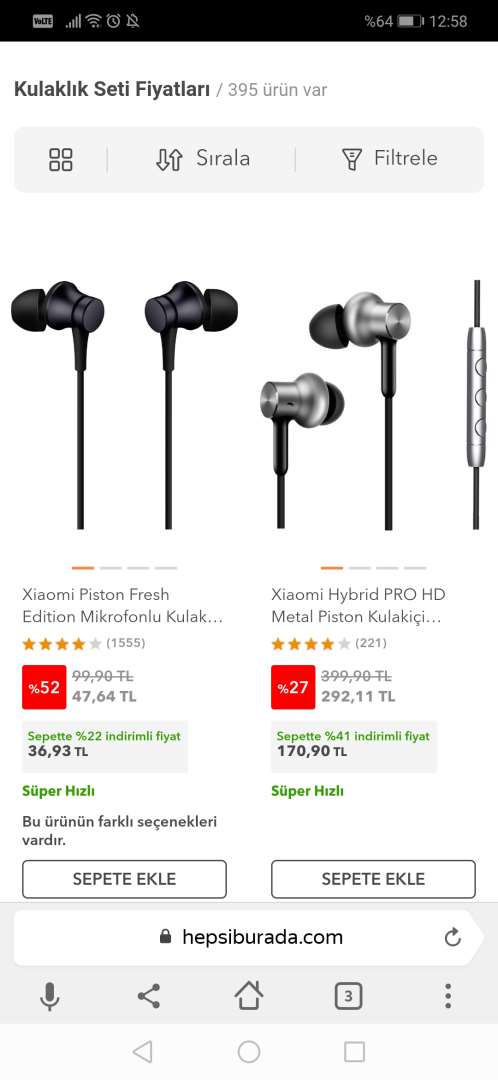Tap the Android home circle button
Image resolution: width=498 pixels, height=1080 pixels.
point(249,1052)
